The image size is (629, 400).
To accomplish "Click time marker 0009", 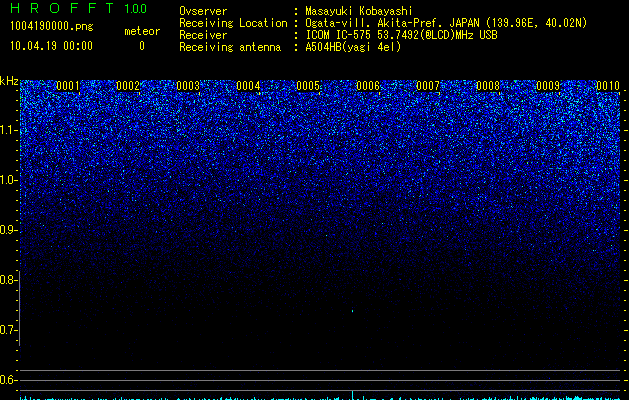I will [548, 86].
